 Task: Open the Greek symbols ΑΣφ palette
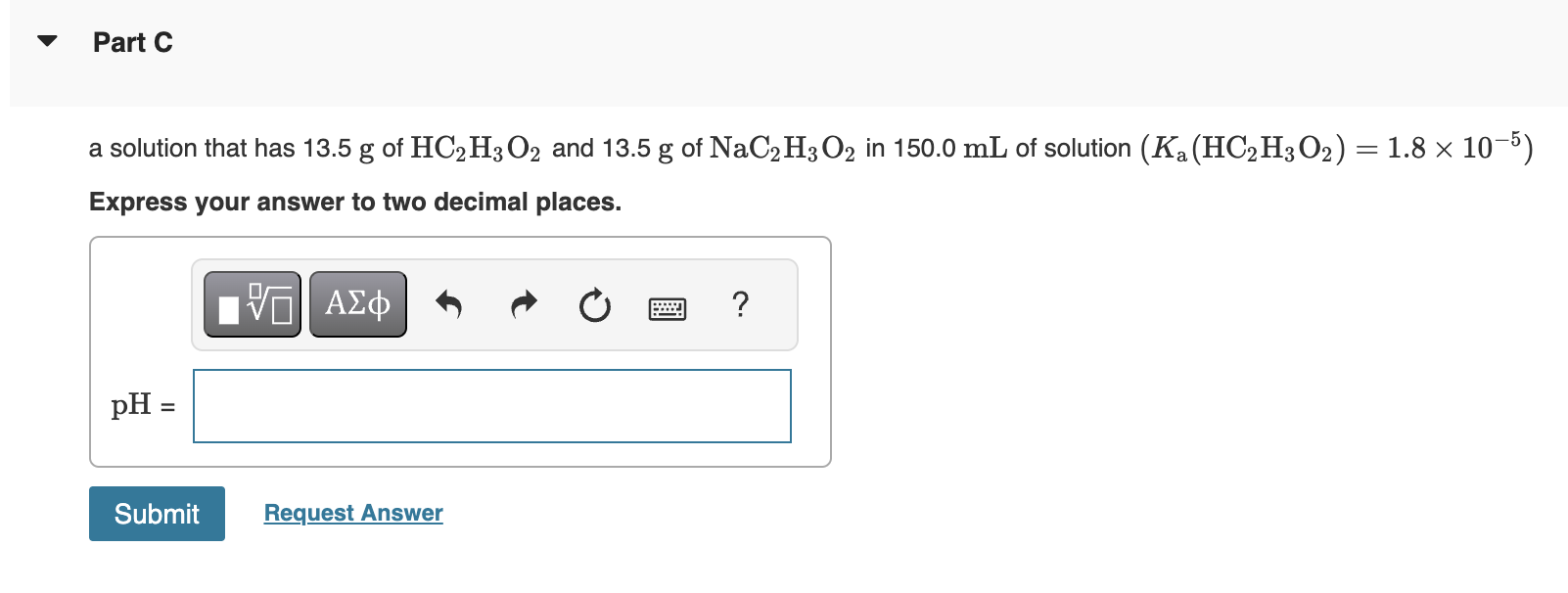pos(357,304)
